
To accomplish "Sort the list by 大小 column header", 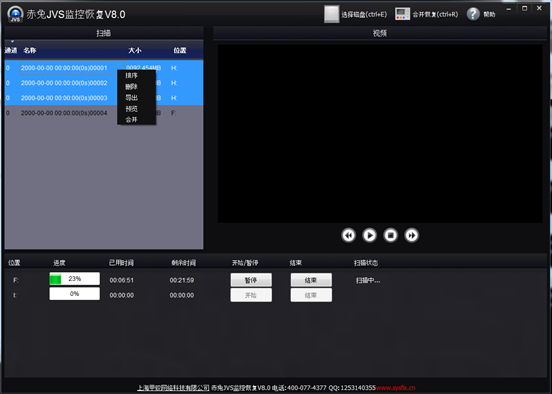I will (134, 50).
